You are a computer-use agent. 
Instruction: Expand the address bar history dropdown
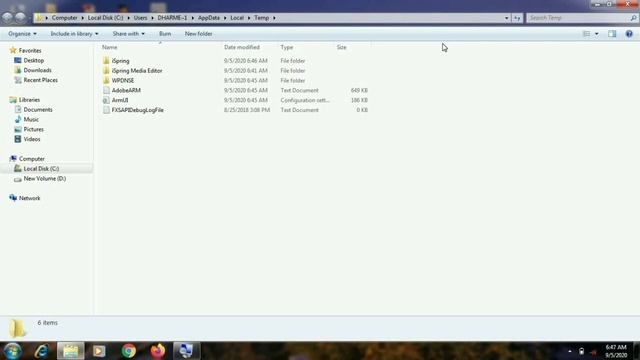point(507,18)
